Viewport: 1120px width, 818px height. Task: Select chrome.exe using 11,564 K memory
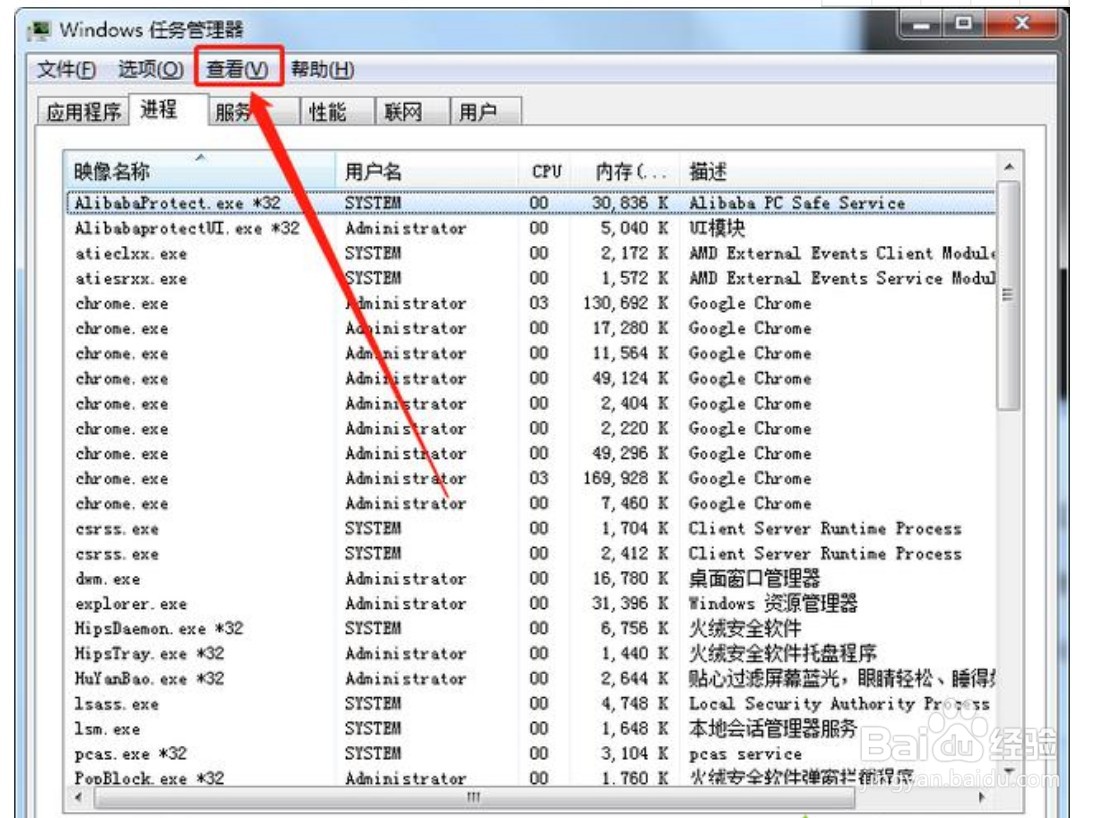point(531,353)
